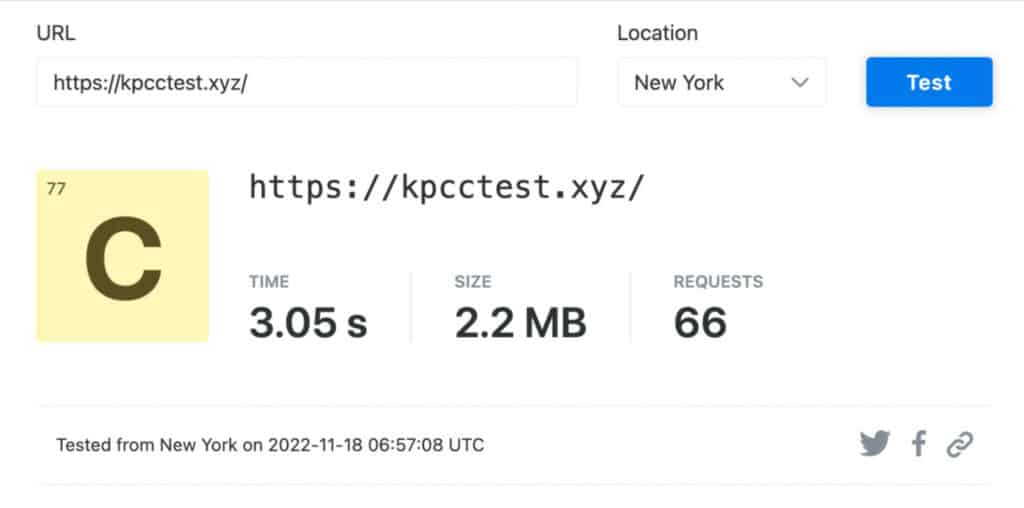Screen dimensions: 1024x508
Task: Select the 66 requests value
Action: pyautogui.click(x=700, y=323)
